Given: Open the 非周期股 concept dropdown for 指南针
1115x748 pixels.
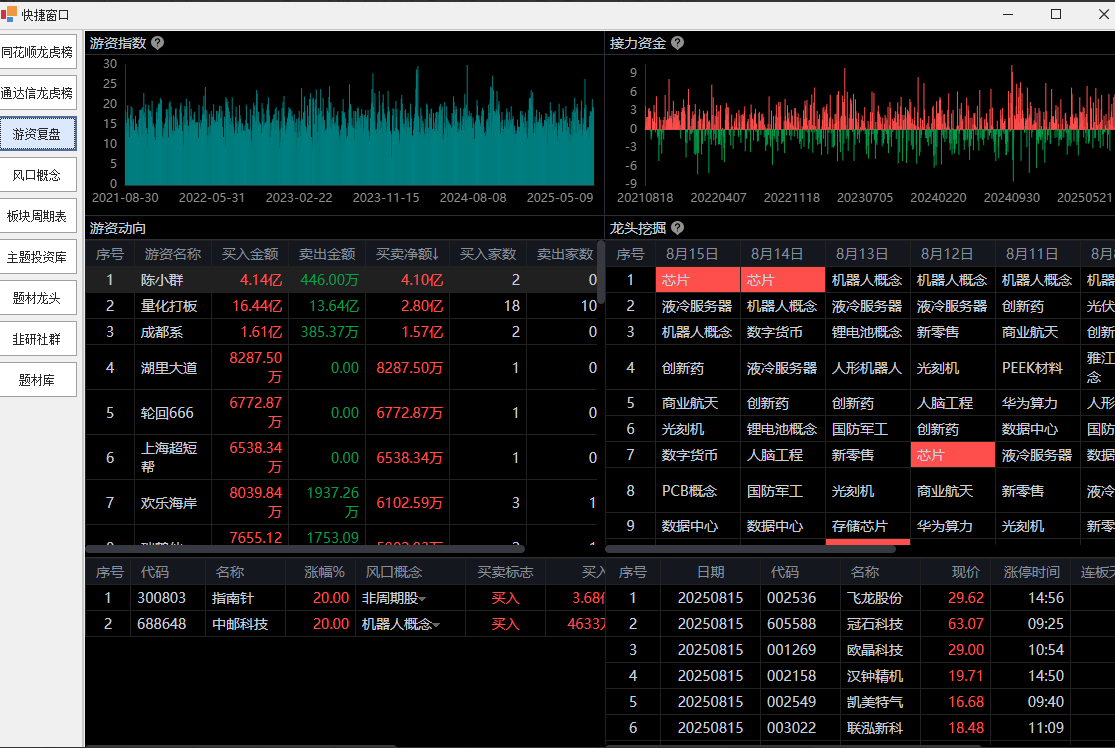Looking at the screenshot, I should tap(423, 599).
